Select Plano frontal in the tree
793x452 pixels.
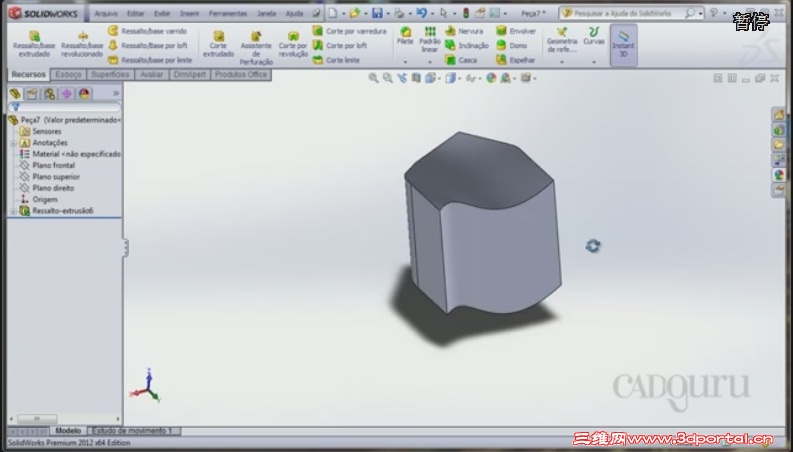[x=53, y=165]
